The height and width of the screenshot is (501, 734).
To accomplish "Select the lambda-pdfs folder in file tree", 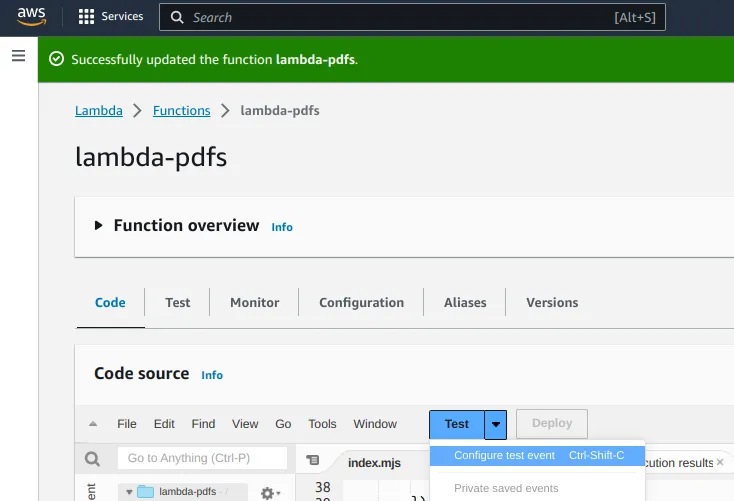I will 183,492.
